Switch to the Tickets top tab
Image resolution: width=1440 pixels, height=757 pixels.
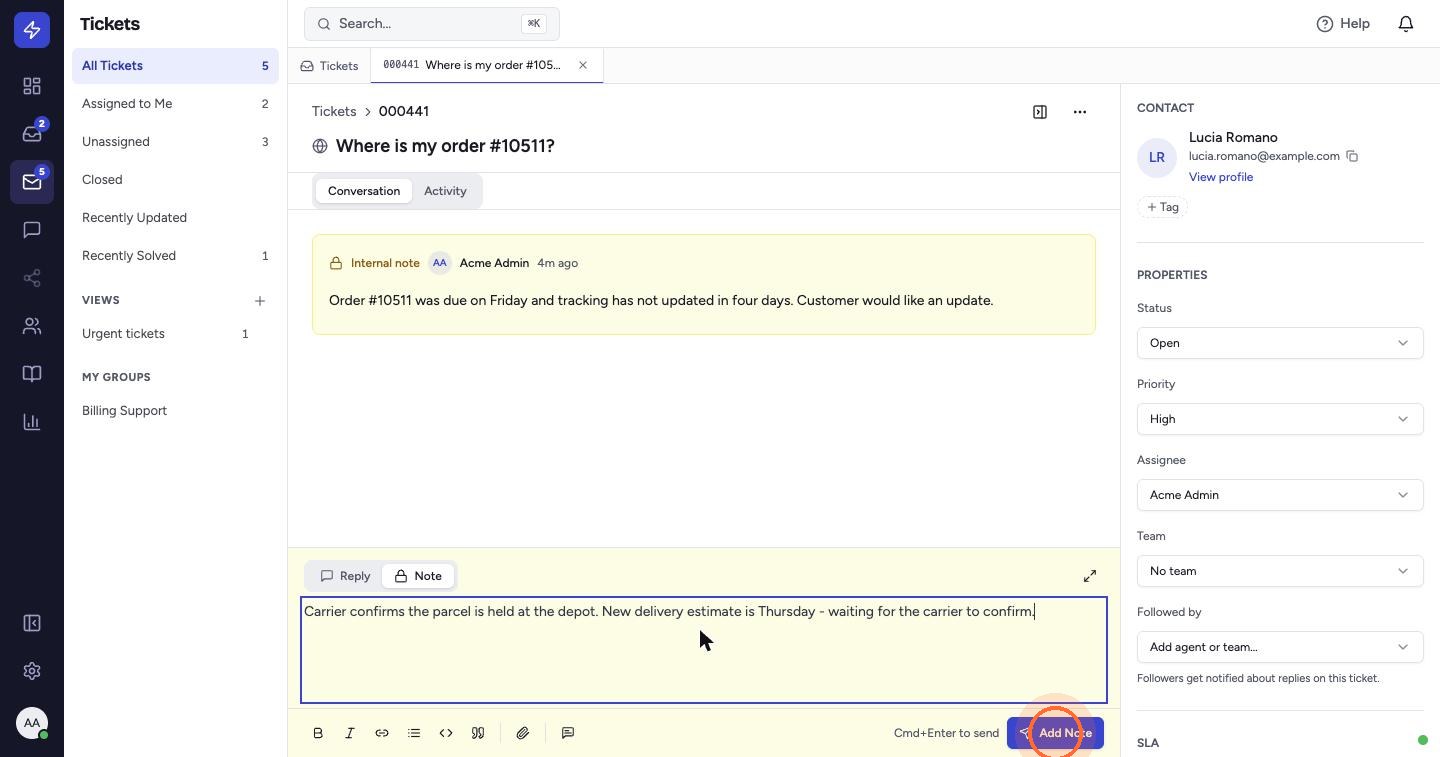tap(329, 66)
